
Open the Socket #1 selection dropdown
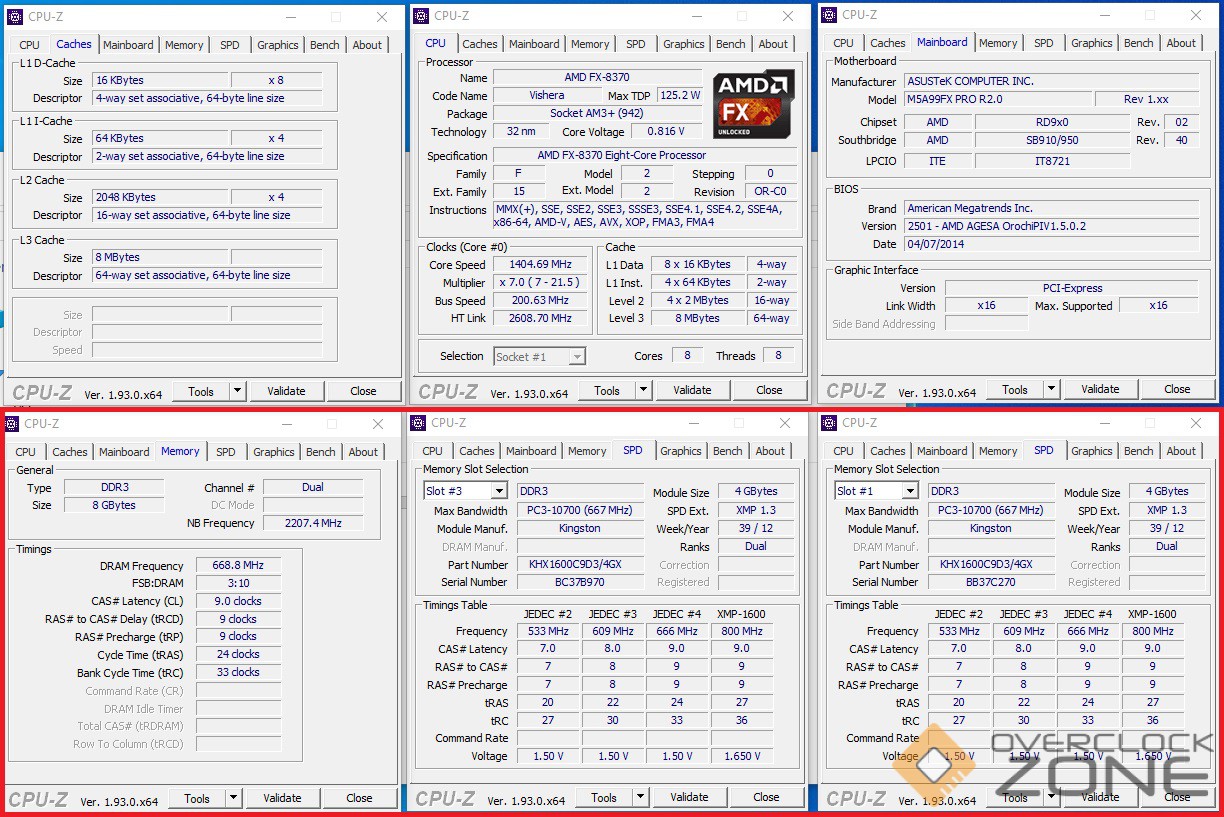[576, 356]
